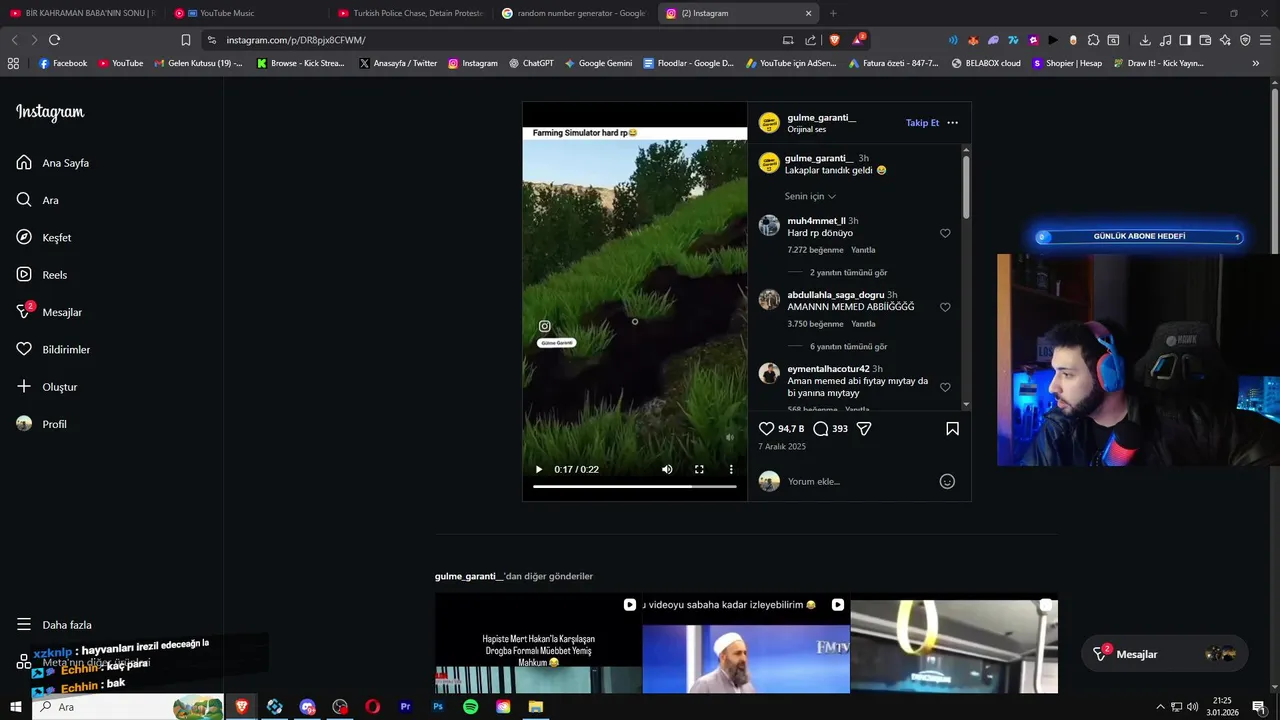Open browser downloads icon
The width and height of the screenshot is (1280, 720).
pos(1145,40)
